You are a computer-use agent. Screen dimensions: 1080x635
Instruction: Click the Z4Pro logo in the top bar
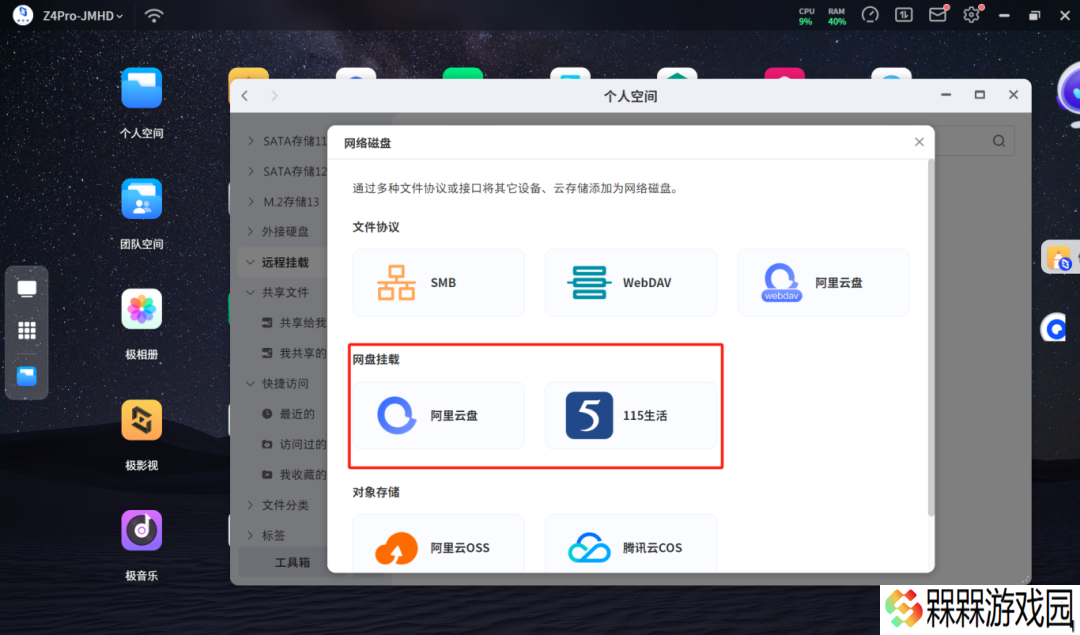pyautogui.click(x=23, y=14)
